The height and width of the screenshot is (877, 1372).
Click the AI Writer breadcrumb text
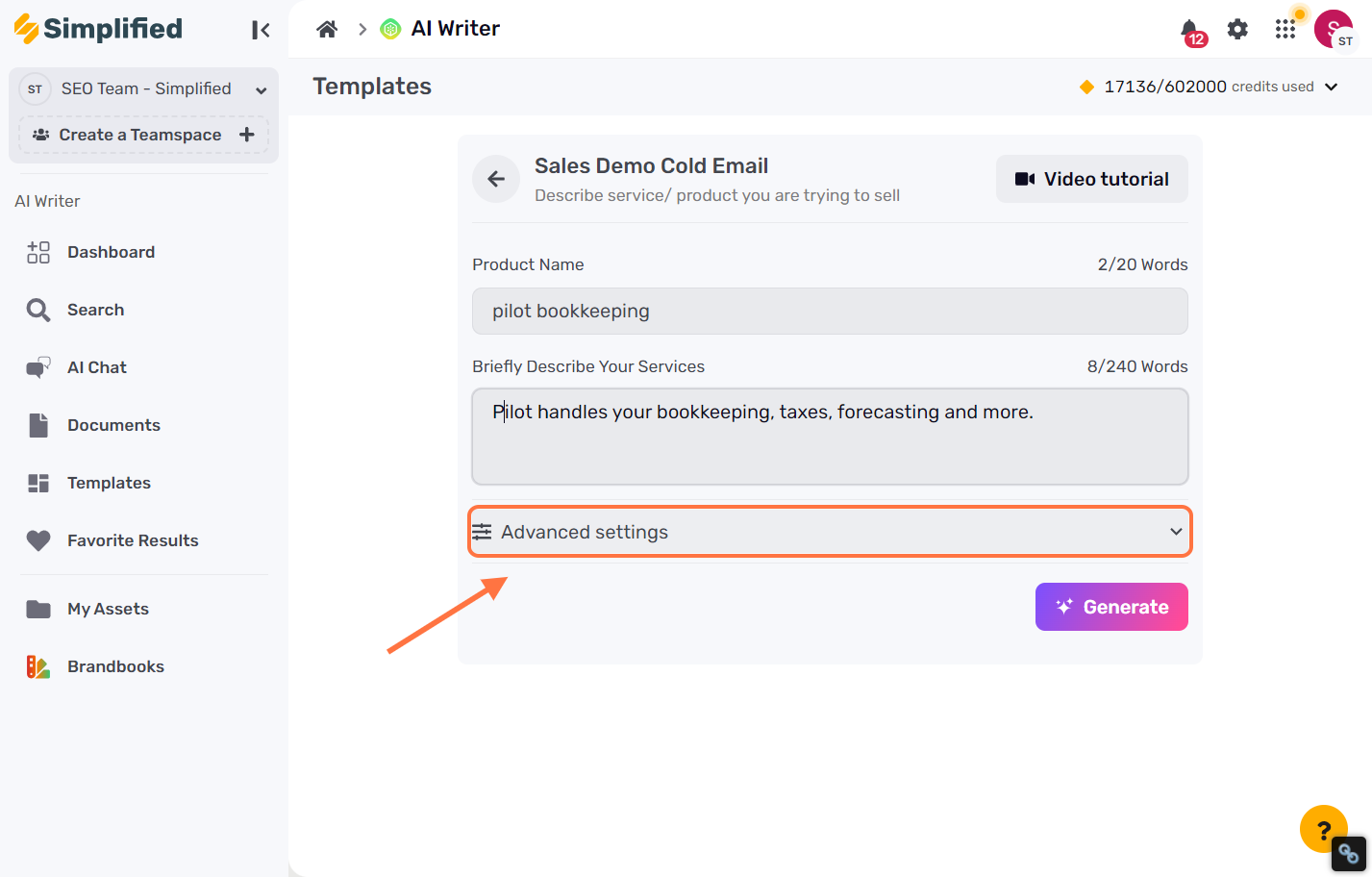[456, 29]
